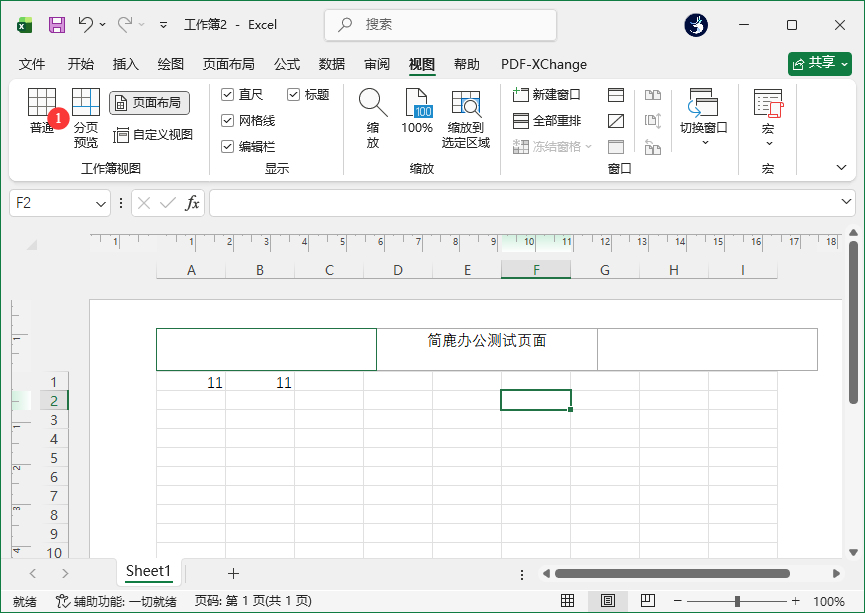Viewport: 865px width, 613px height.
Task: Open 自定义视图 dialog
Action: point(150,134)
